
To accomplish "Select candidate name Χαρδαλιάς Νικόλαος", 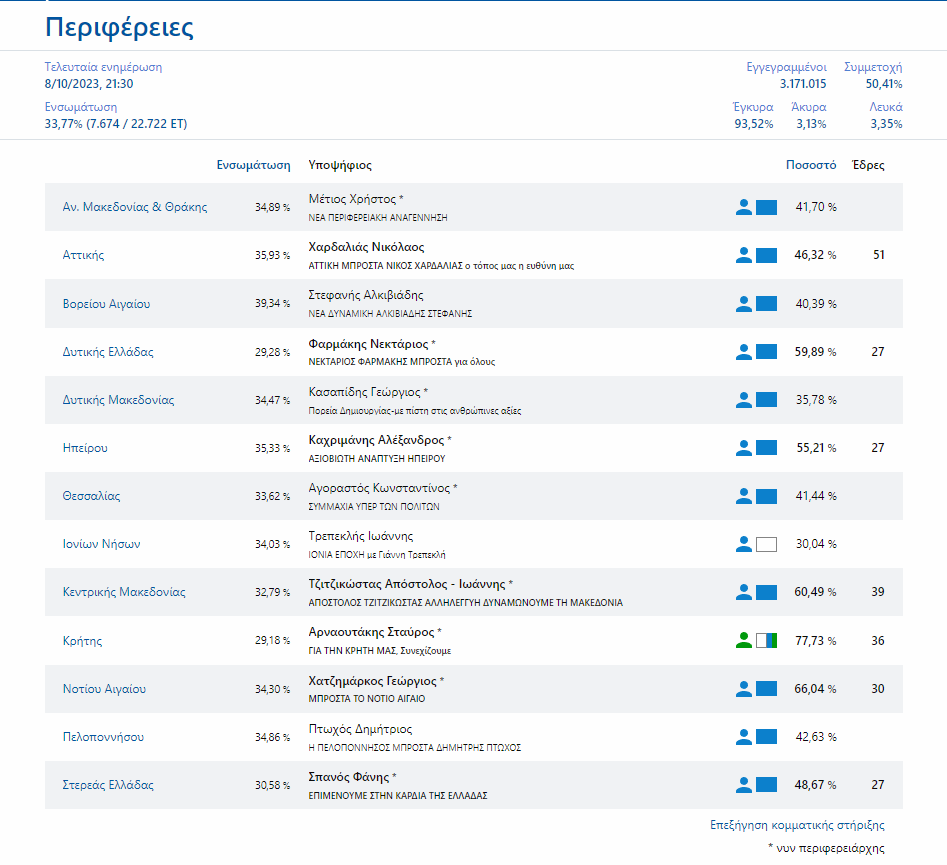I will [366, 247].
